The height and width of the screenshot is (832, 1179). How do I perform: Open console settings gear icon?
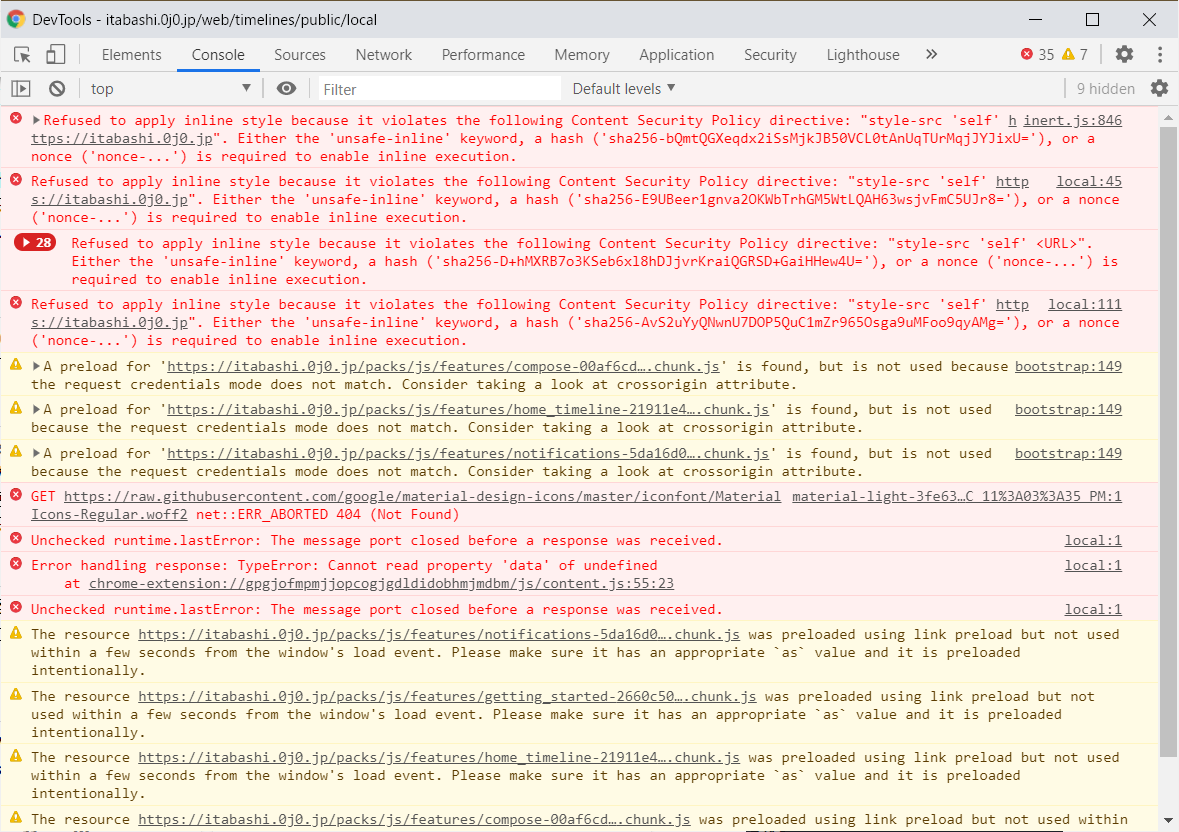click(1159, 89)
